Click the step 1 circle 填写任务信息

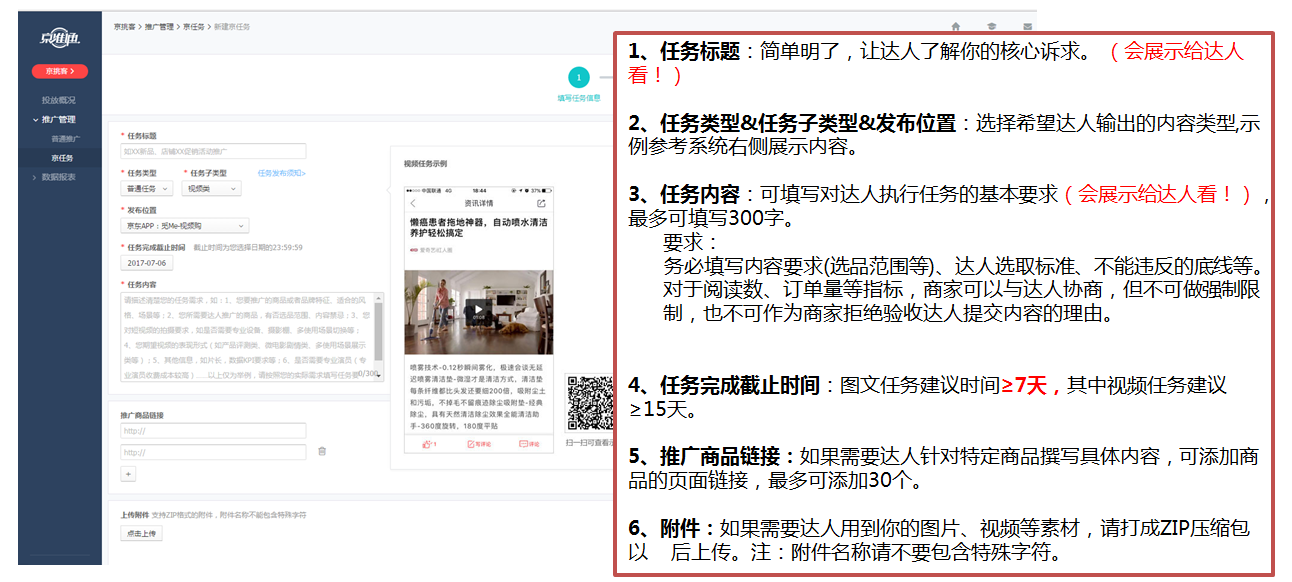(x=578, y=77)
